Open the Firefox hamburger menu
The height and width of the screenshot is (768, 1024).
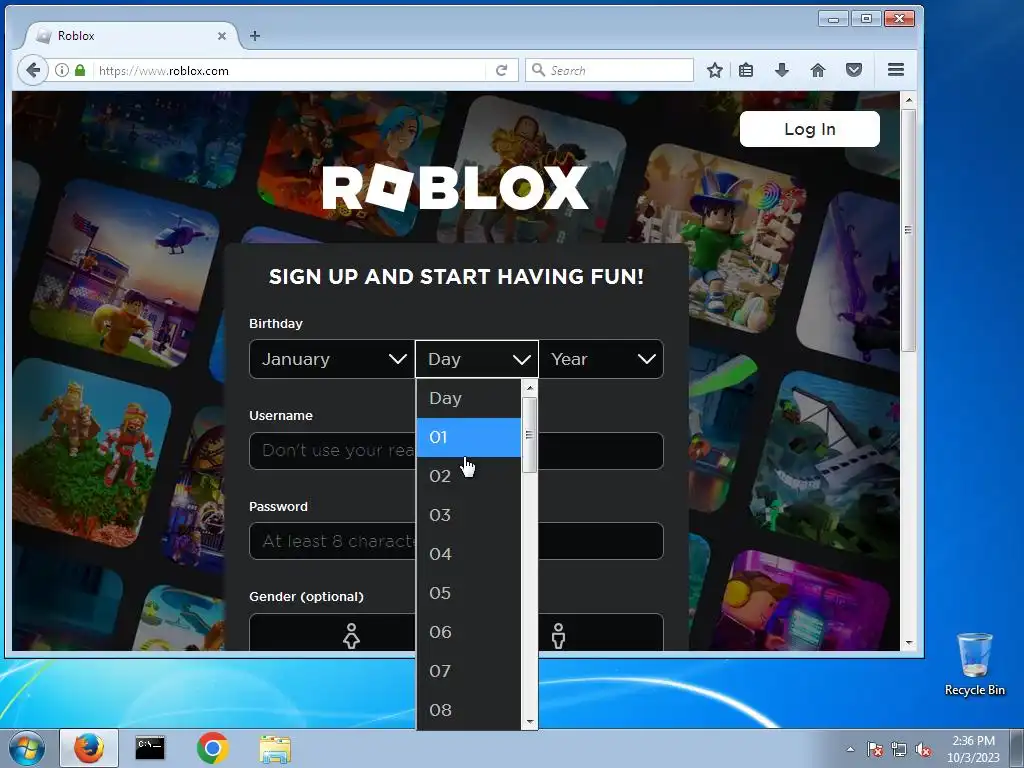point(896,70)
